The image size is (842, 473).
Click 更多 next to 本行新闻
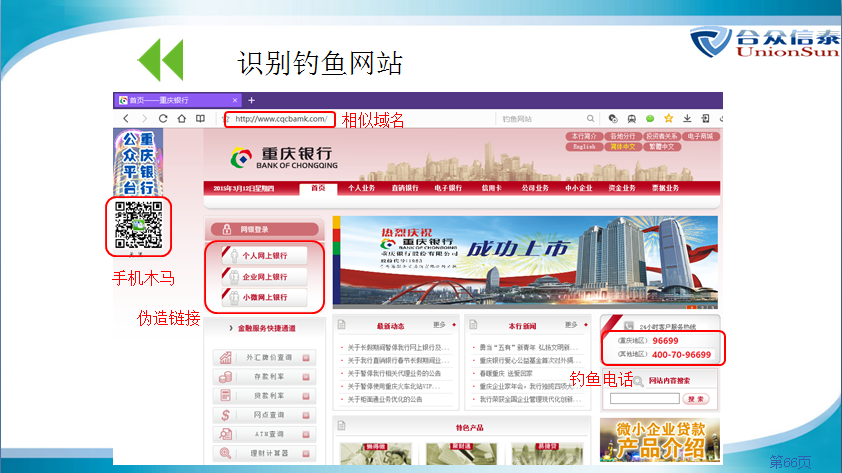[x=571, y=325]
